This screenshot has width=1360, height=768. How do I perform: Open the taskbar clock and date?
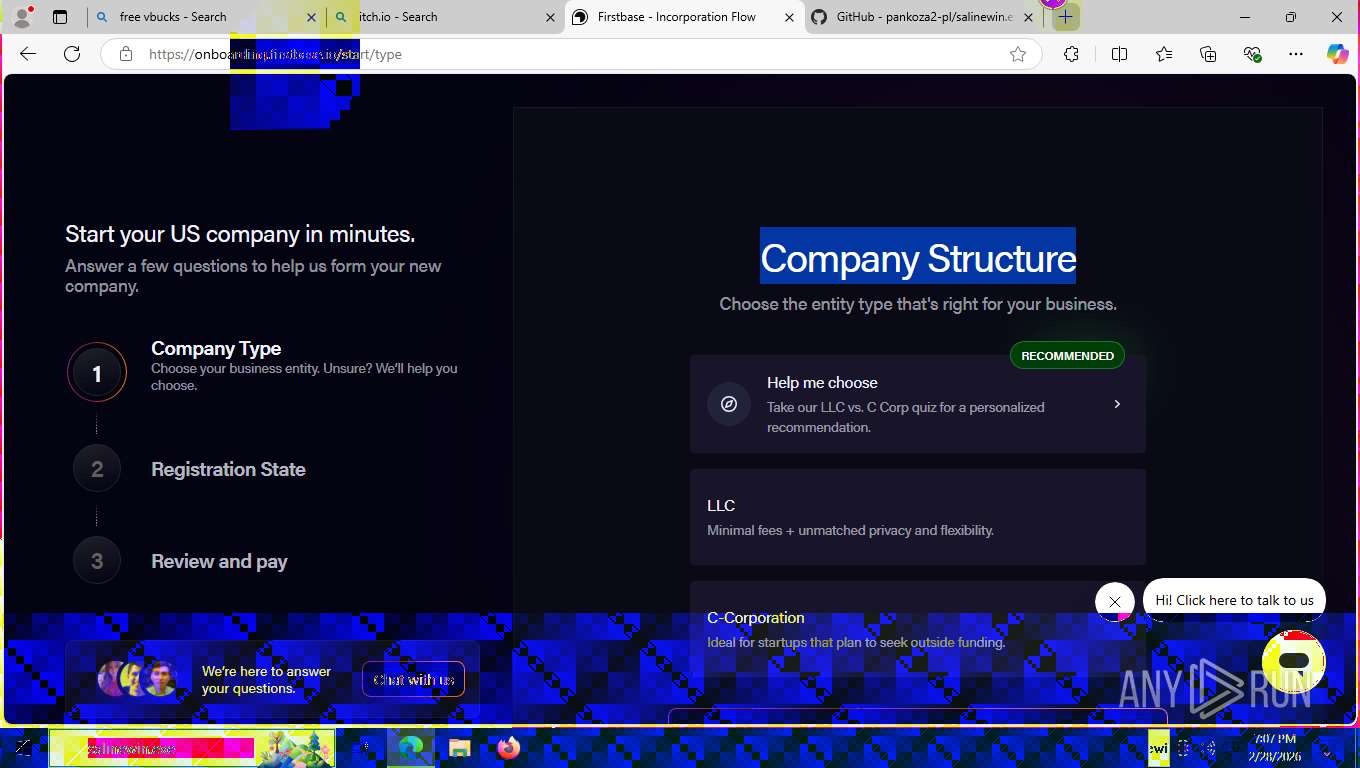pos(1274,748)
